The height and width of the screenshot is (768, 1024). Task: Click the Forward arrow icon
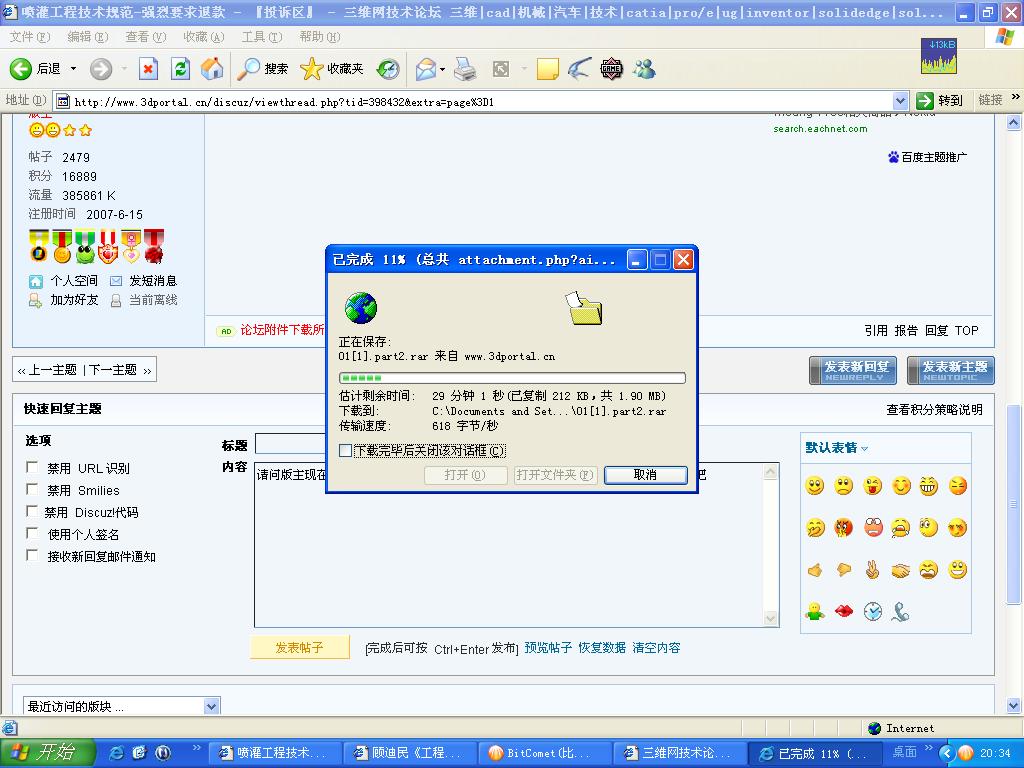101,69
